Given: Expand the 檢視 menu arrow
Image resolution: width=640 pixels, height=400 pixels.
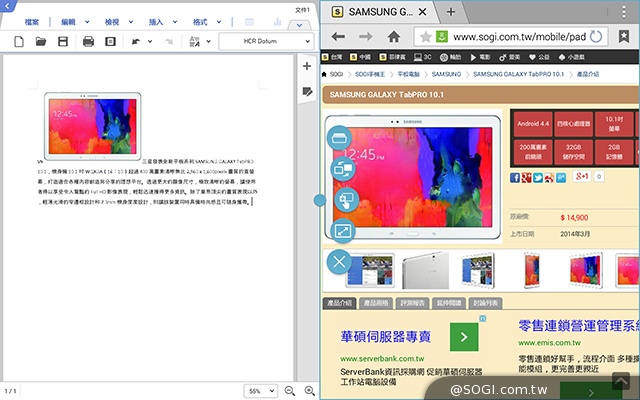Looking at the screenshot, I should point(131,22).
